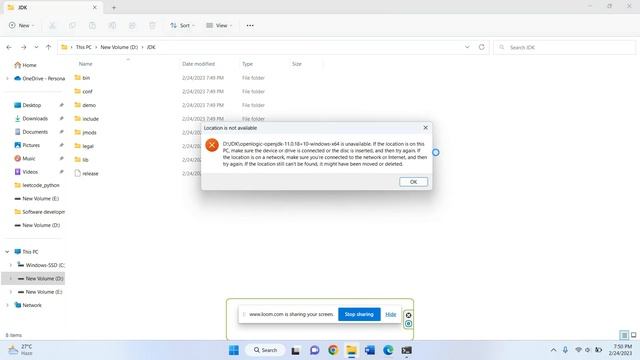This screenshot has height=360, width=640.
Task: Open Microsoft Edge from taskbar
Action: coord(388,350)
